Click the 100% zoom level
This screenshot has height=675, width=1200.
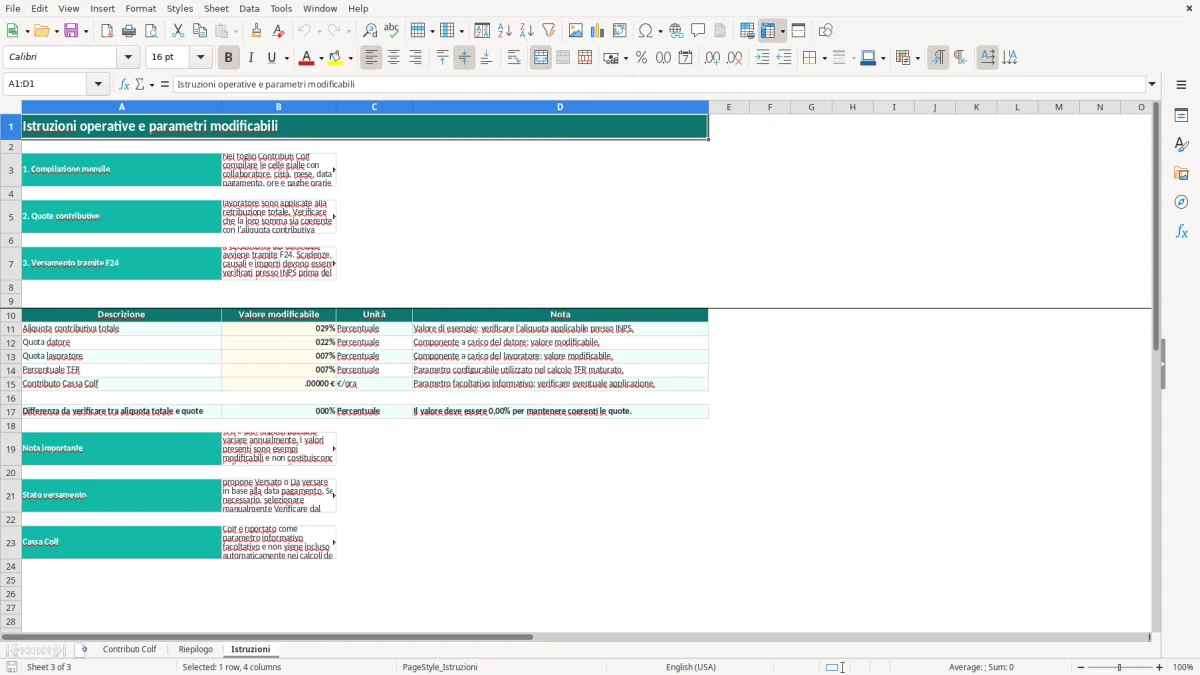(1183, 667)
